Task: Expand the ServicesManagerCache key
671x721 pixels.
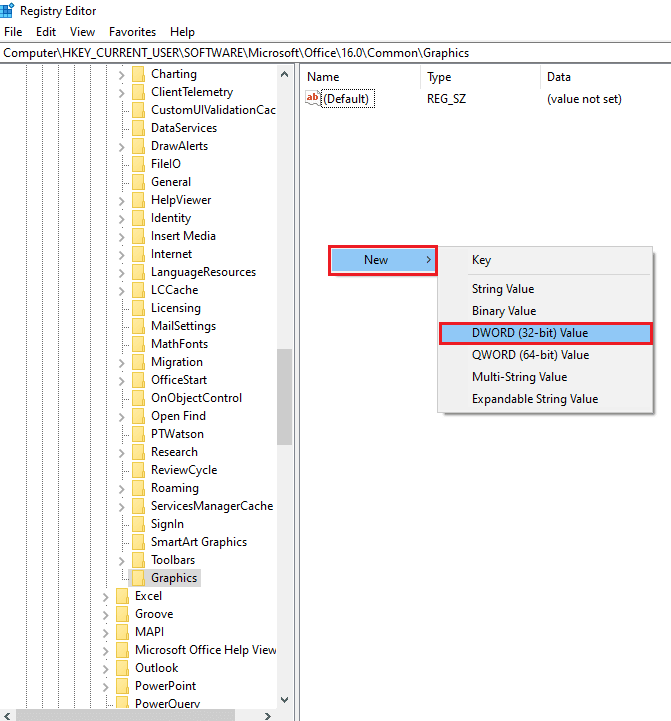Action: [121, 507]
